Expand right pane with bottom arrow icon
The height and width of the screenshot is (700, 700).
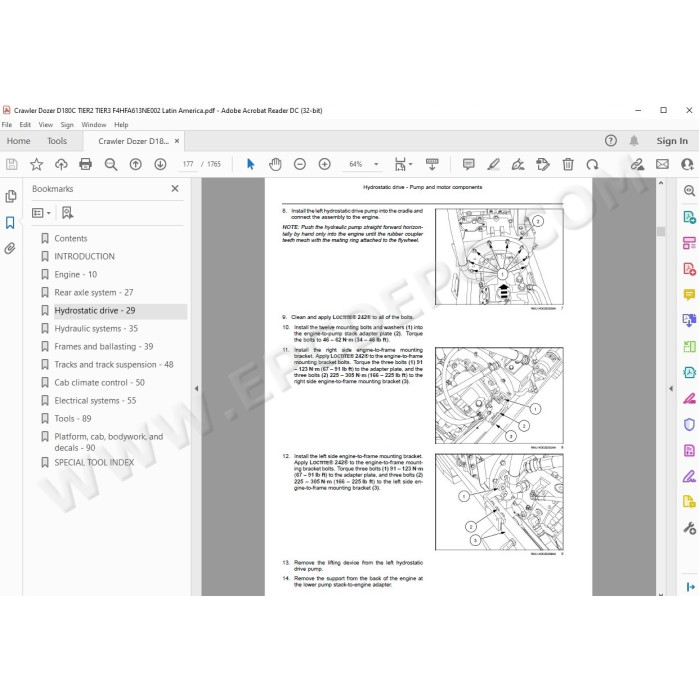coord(691,587)
